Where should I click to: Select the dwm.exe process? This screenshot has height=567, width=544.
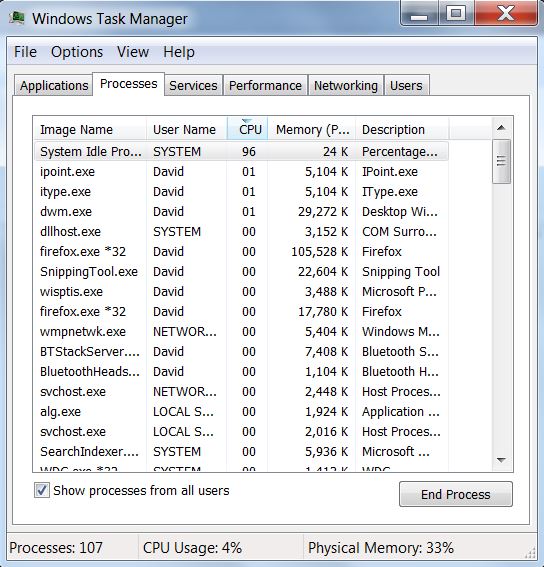[x=241, y=211]
